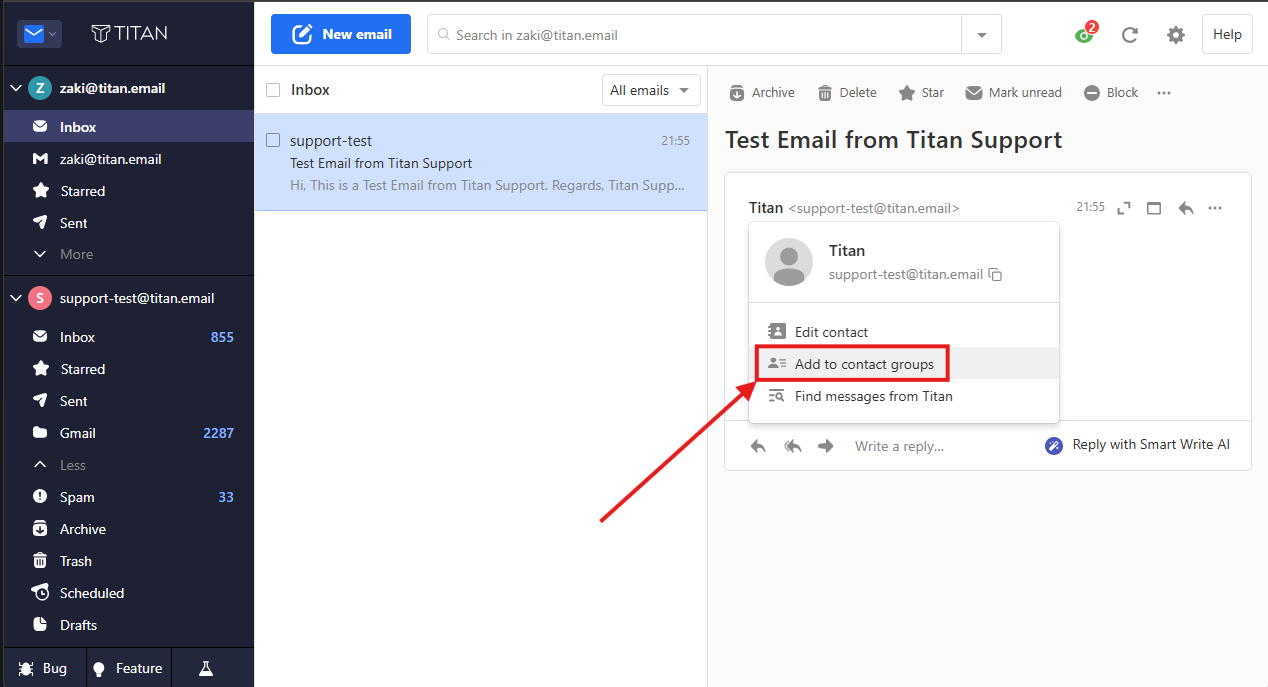Click sender name Titan in message header

(766, 208)
